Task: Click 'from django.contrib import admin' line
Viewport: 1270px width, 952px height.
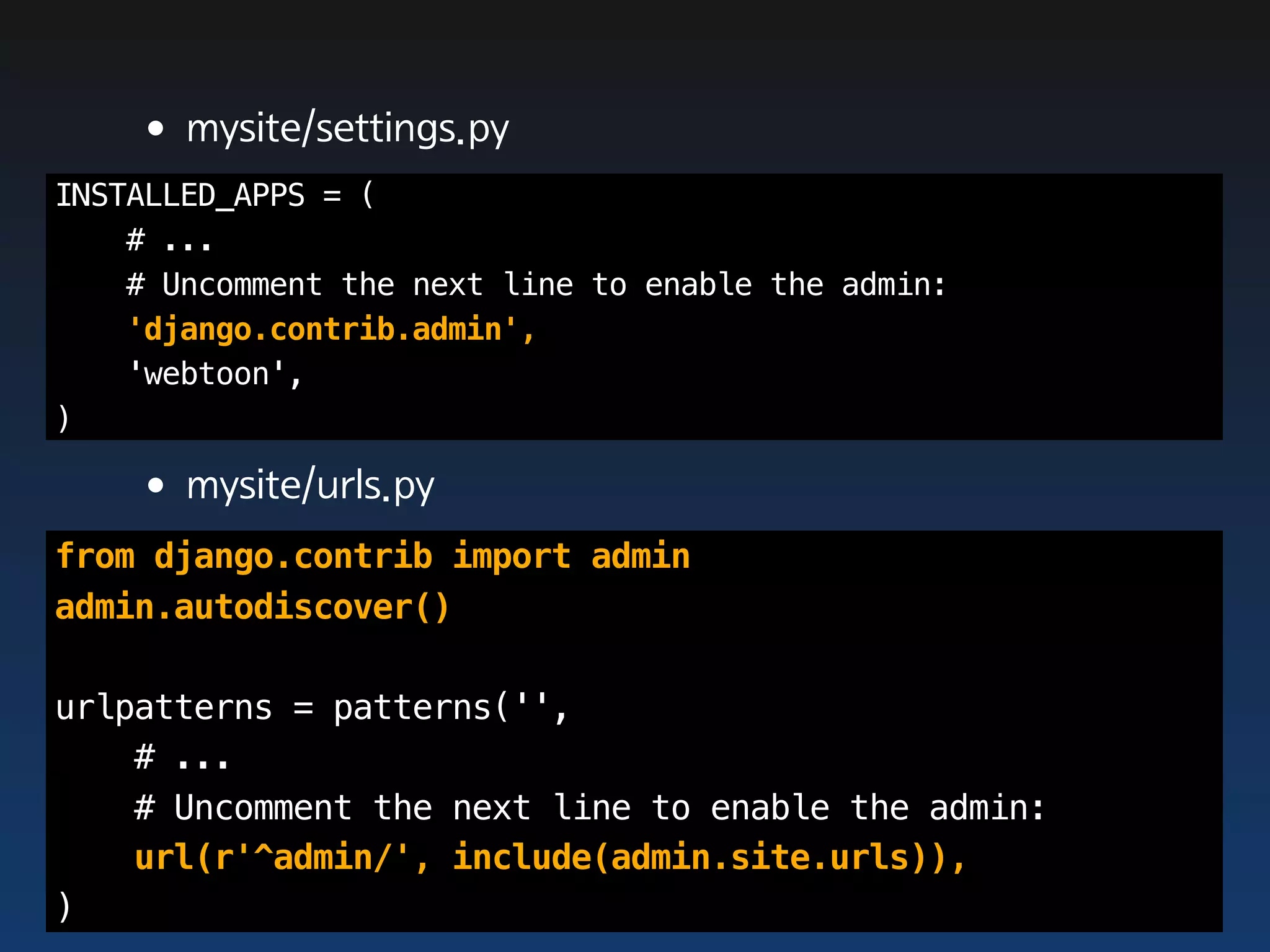Action: pyautogui.click(x=373, y=556)
